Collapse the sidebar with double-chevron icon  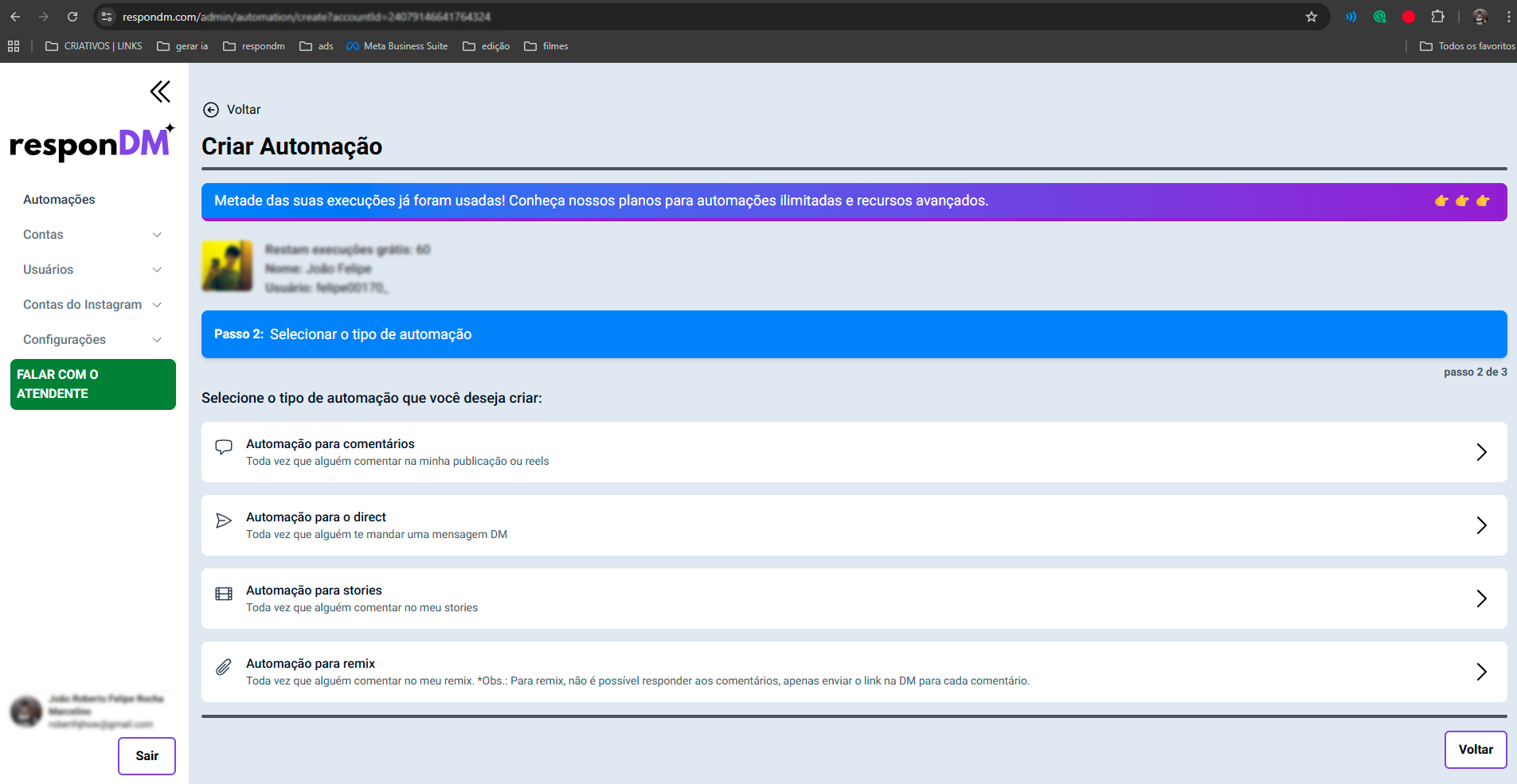pos(160,92)
